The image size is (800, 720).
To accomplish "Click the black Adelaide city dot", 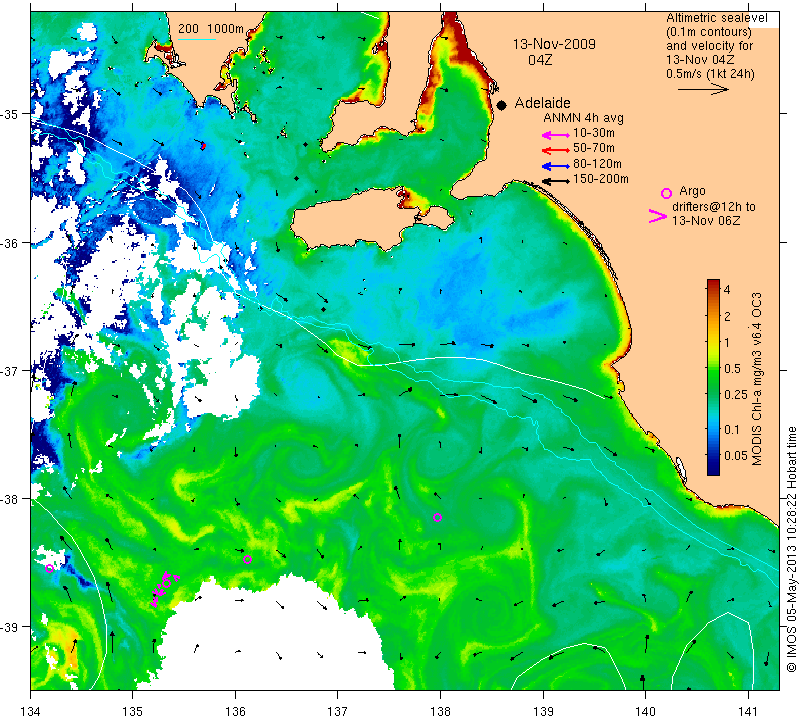I will pyautogui.click(x=502, y=105).
